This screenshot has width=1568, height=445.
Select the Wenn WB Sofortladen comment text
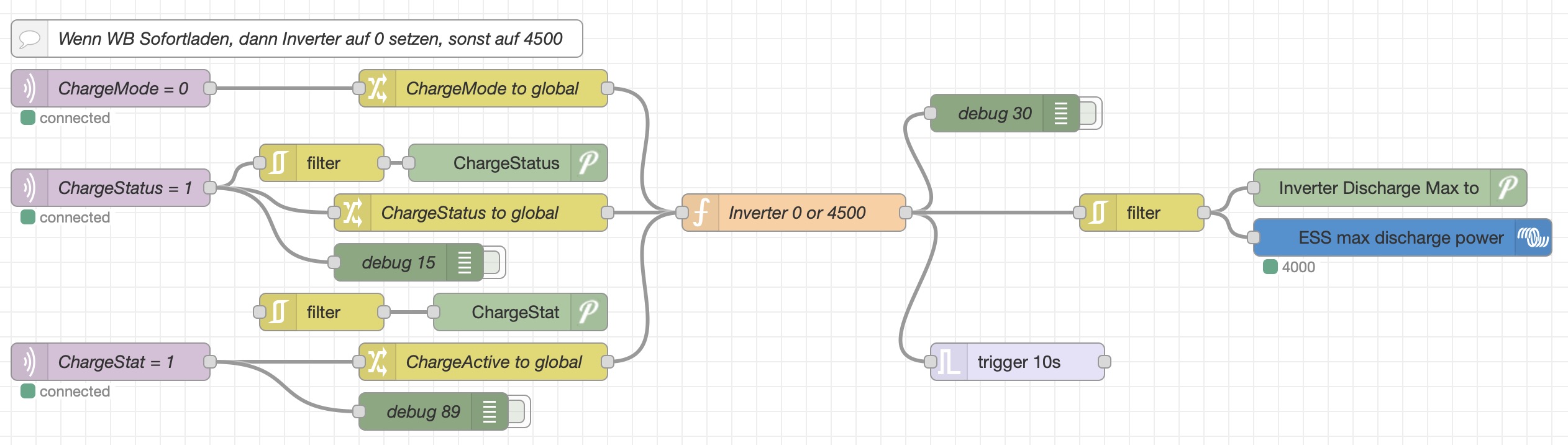point(311,39)
